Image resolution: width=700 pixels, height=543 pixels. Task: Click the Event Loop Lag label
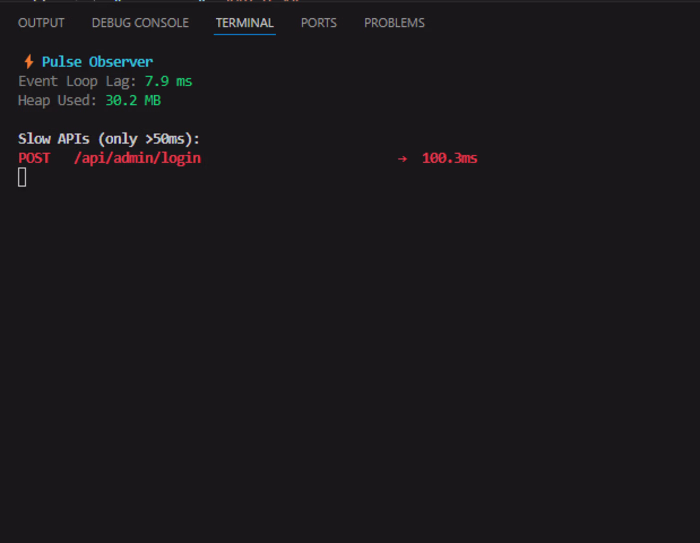[x=77, y=81]
